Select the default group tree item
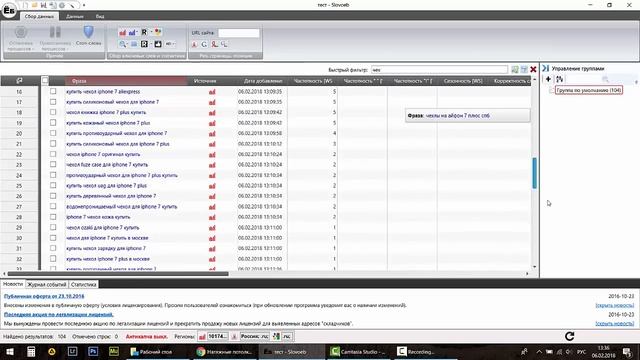Screen dimensions: 640x360 coord(589,90)
